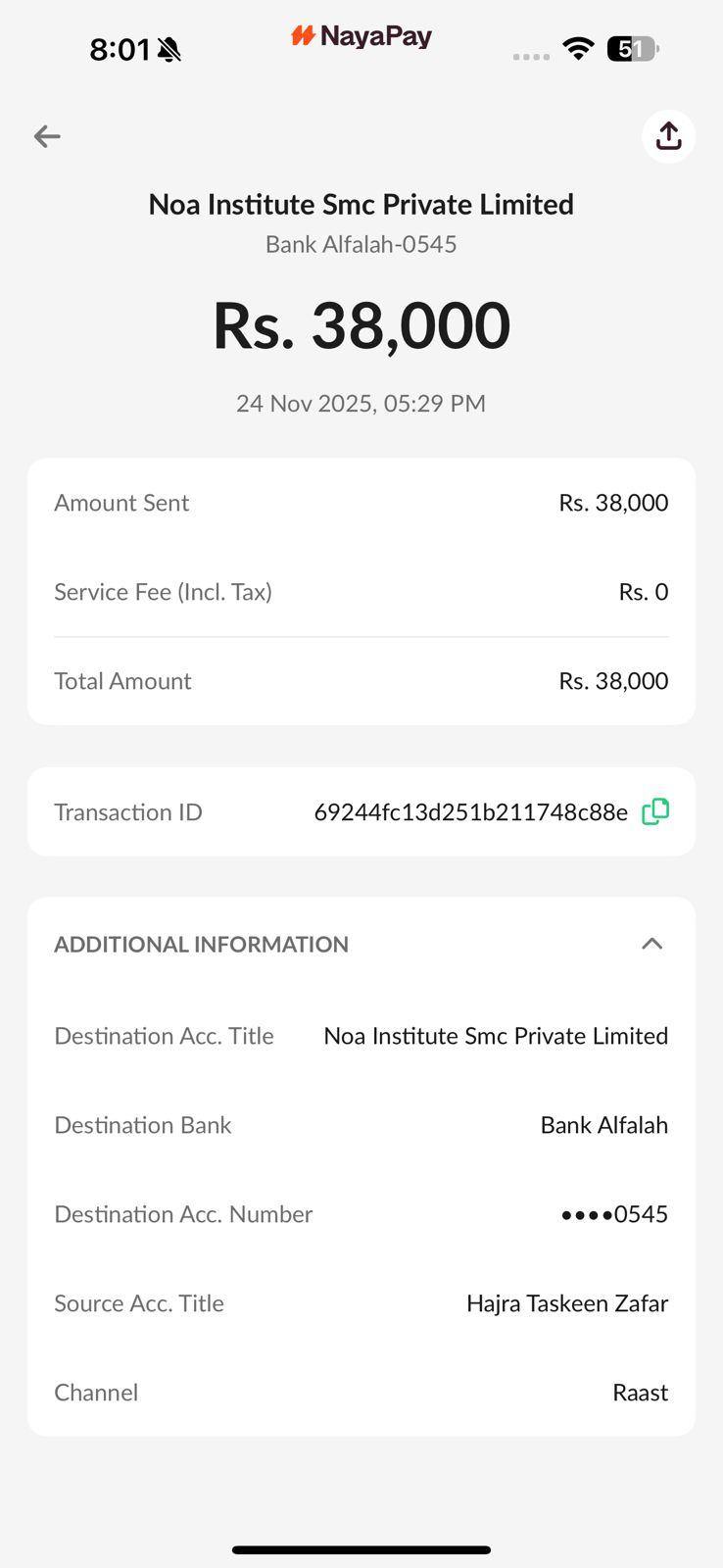Collapse the Additional Information chevron
The height and width of the screenshot is (1568, 723).
coord(651,944)
